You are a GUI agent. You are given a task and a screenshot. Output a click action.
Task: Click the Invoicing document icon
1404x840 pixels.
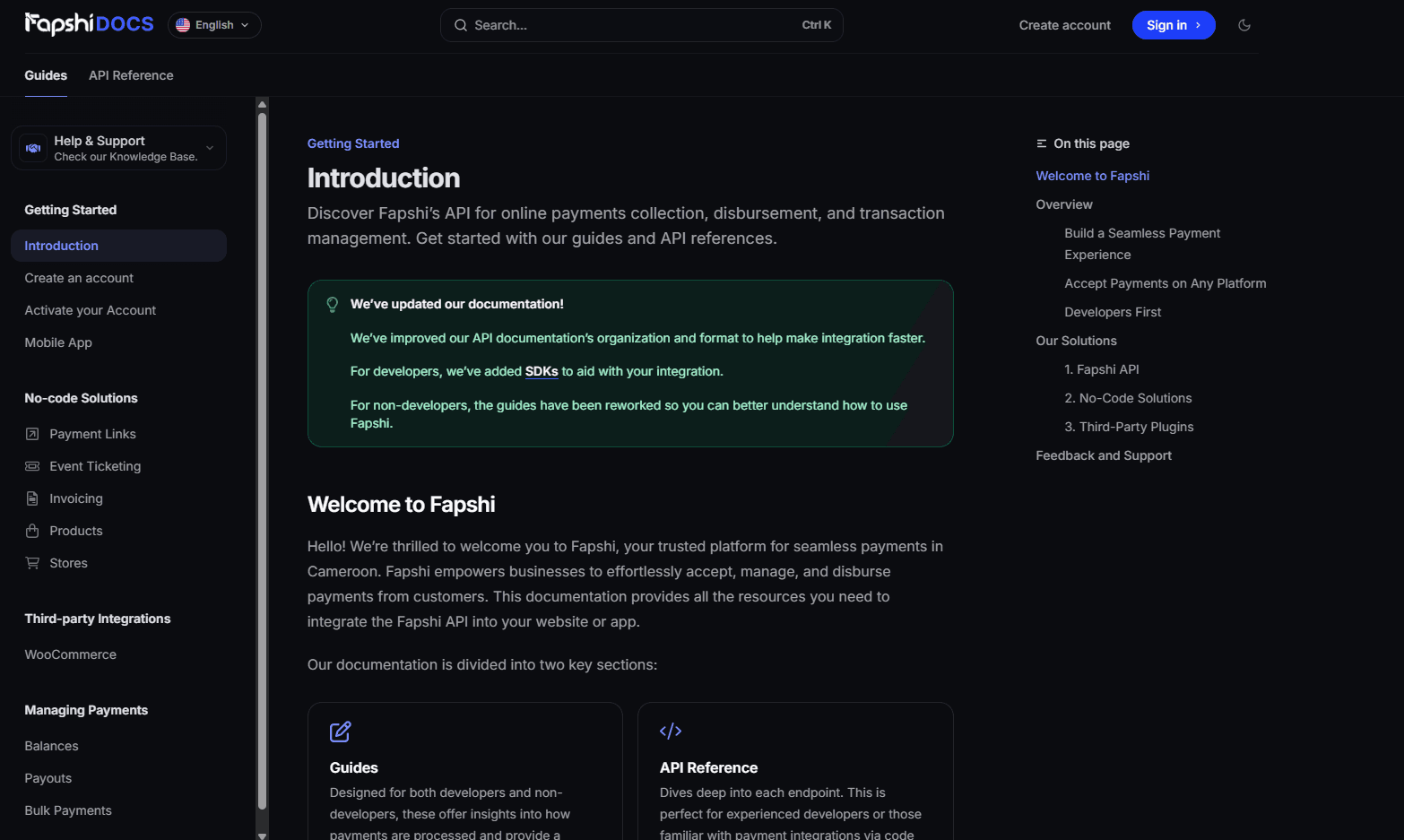[x=32, y=498]
